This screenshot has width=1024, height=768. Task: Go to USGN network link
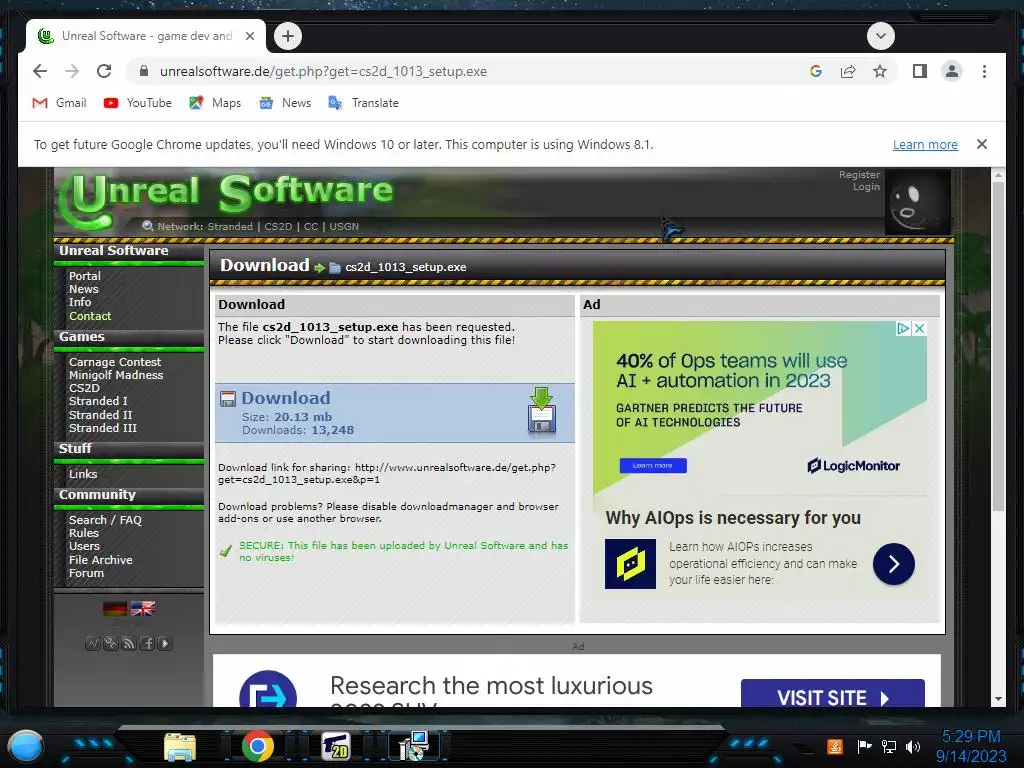click(344, 226)
